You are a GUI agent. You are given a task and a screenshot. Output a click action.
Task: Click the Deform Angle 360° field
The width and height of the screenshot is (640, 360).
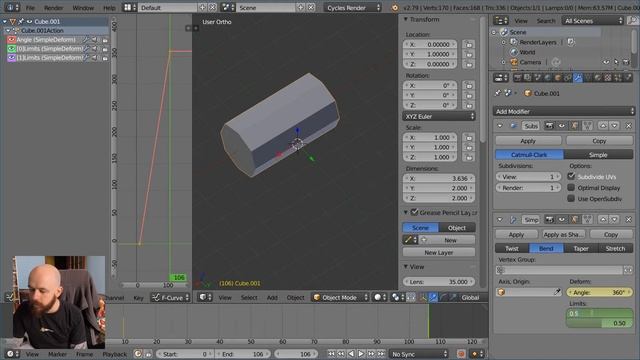[600, 292]
